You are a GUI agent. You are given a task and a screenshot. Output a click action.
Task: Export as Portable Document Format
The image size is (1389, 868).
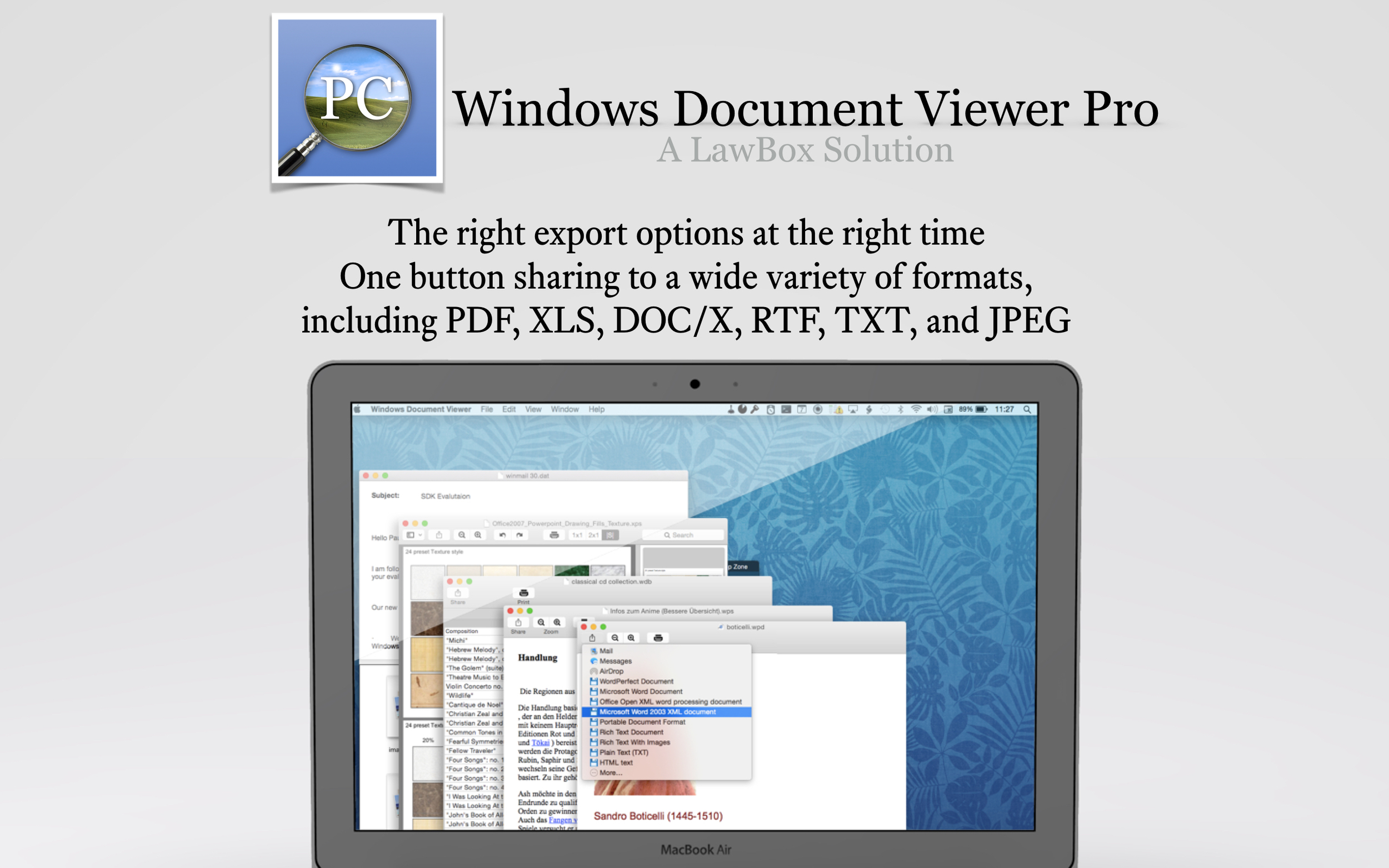tap(667, 722)
